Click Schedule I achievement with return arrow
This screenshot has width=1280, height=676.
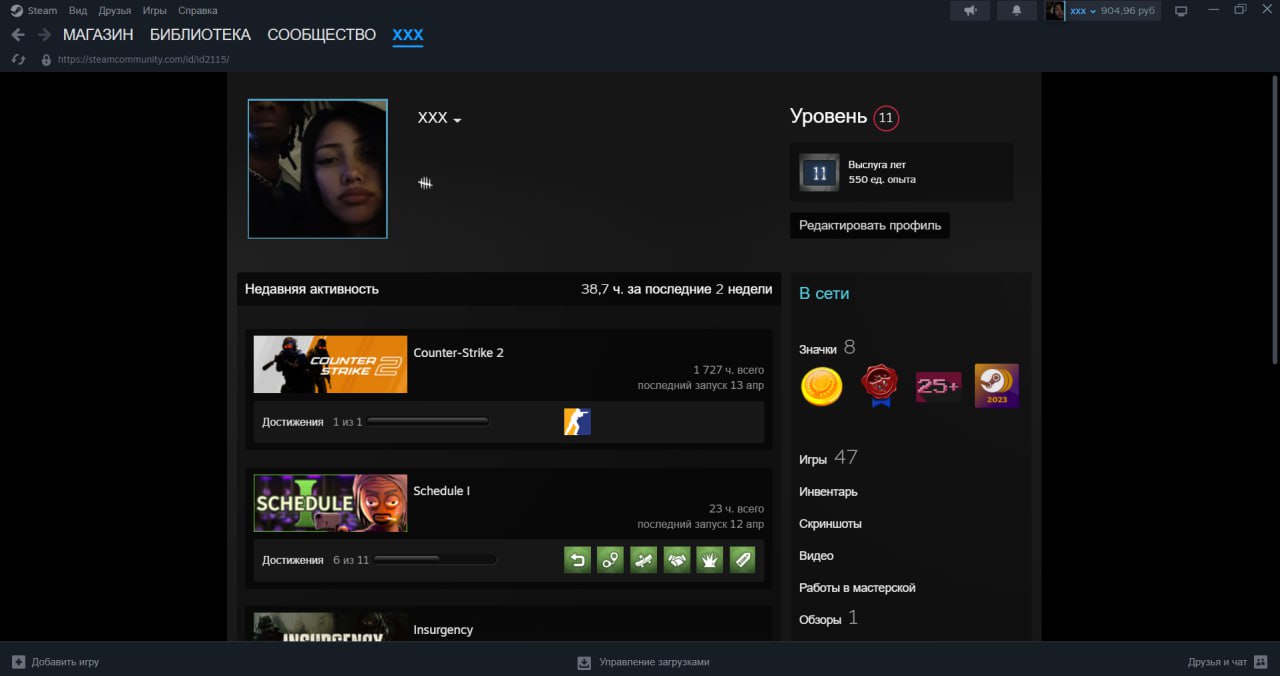point(577,560)
